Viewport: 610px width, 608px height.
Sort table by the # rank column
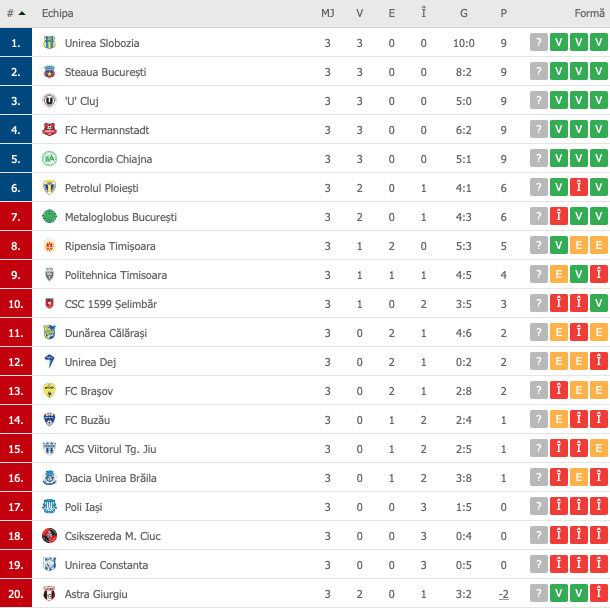point(15,13)
